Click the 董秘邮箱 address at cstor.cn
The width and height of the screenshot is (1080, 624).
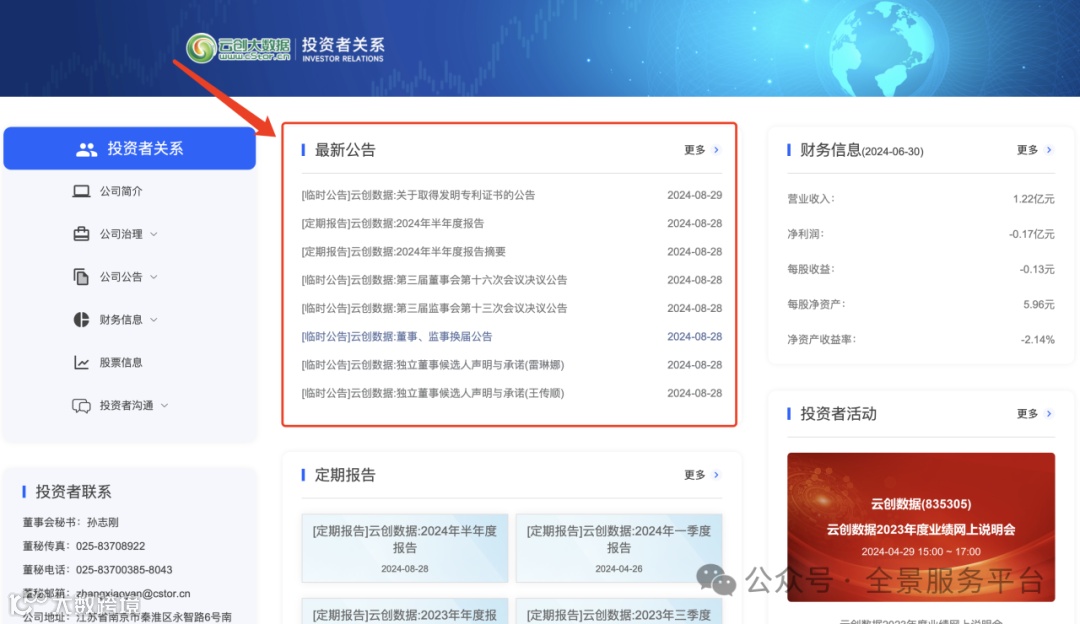click(x=133, y=593)
